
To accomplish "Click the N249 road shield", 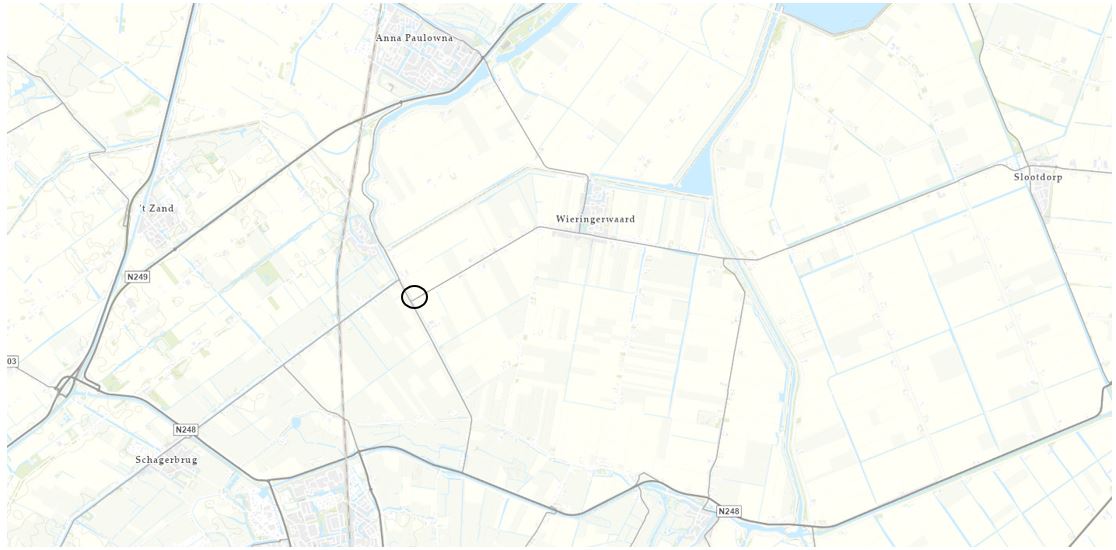I will tap(138, 276).
